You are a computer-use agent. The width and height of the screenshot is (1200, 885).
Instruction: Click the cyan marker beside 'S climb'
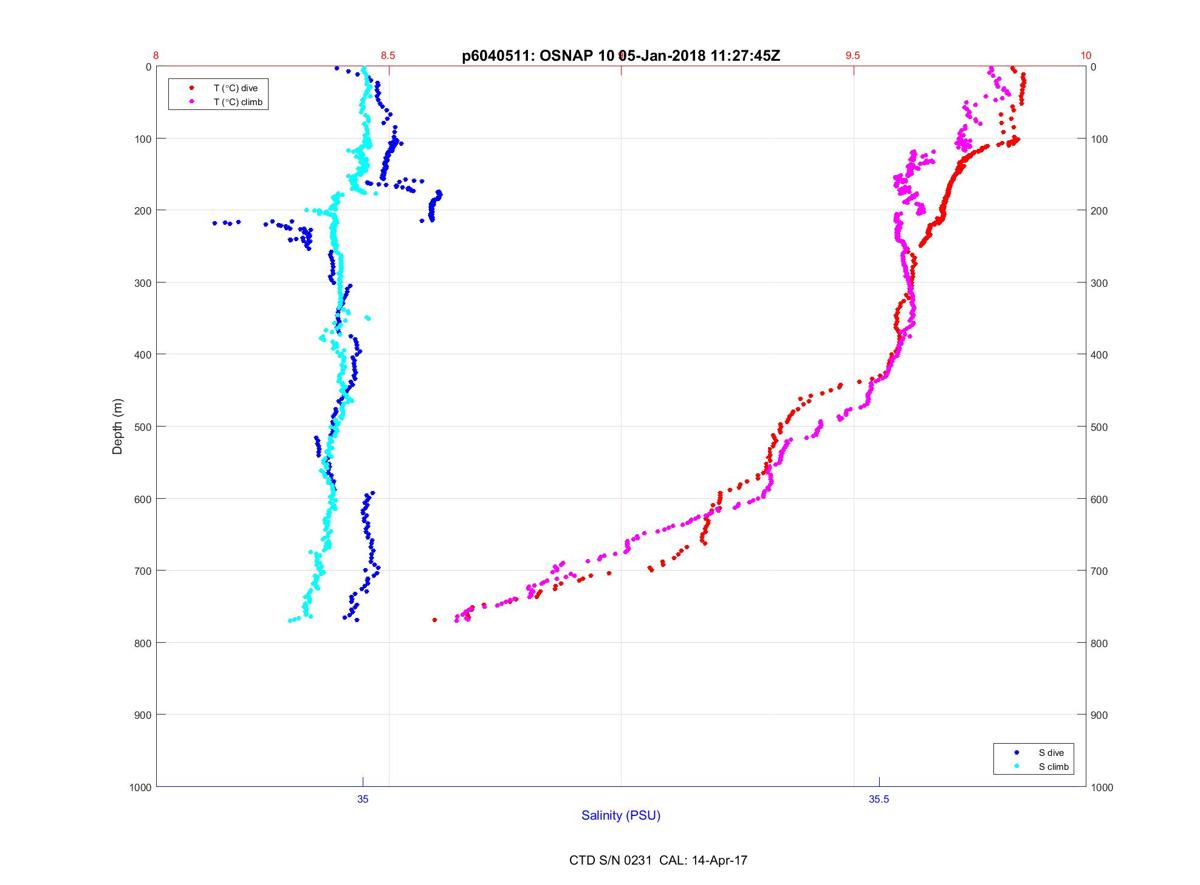[1015, 766]
